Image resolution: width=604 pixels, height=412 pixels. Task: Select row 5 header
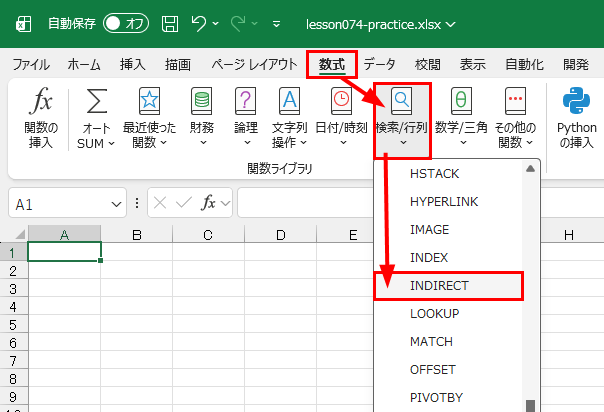tap(13, 325)
